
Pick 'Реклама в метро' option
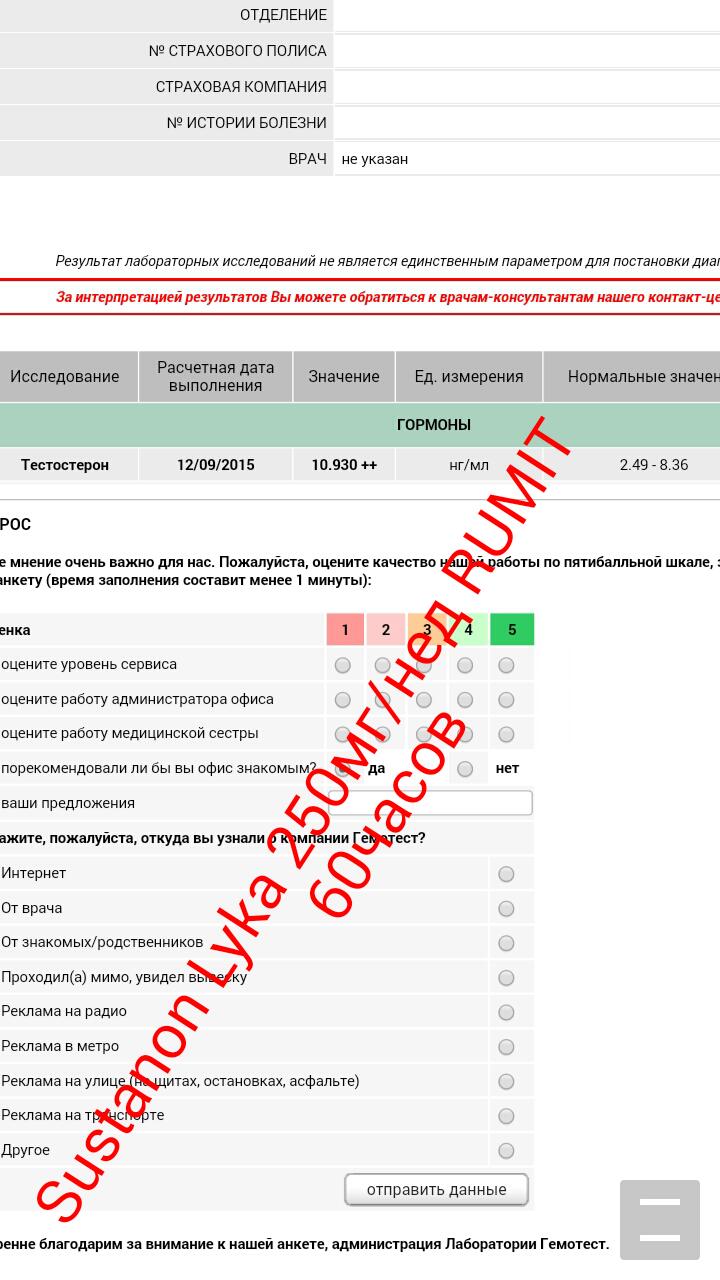click(506, 1047)
